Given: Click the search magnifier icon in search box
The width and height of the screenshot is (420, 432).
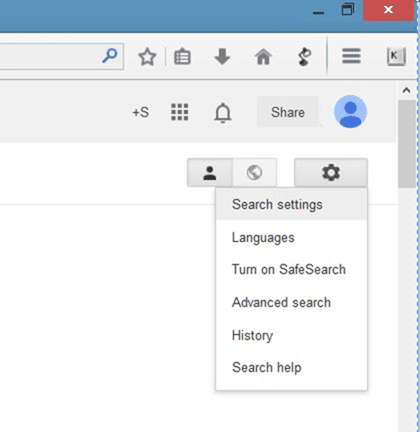Looking at the screenshot, I should [110, 55].
